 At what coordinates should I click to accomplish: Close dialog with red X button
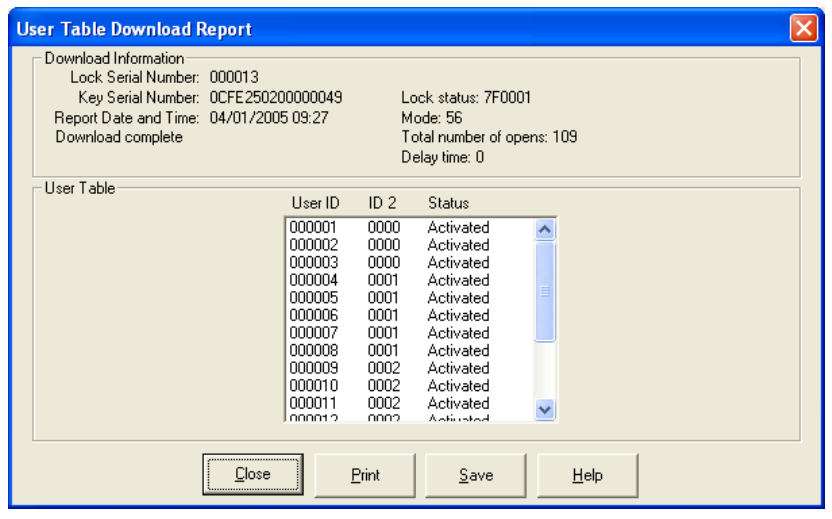tap(803, 28)
